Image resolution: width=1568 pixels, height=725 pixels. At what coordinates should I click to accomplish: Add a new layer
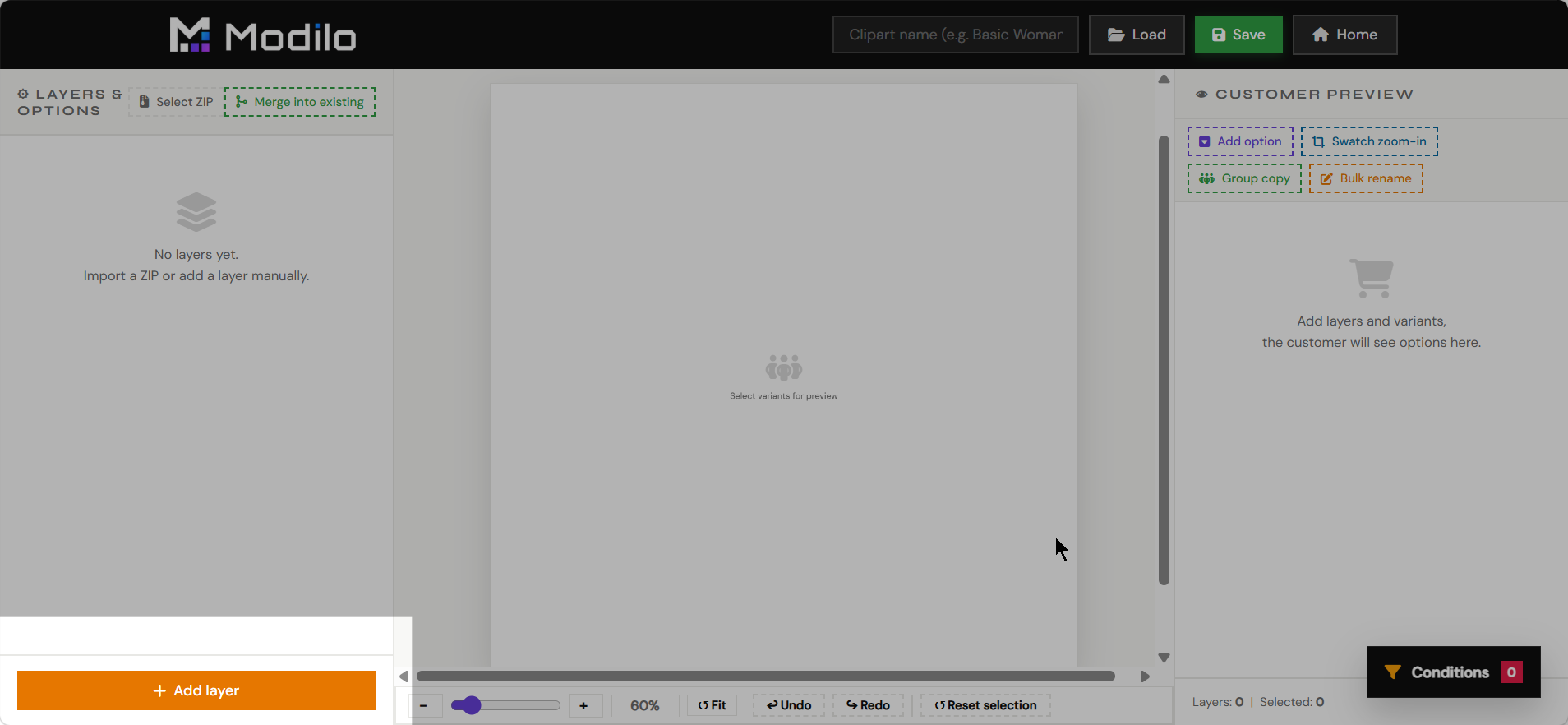pyautogui.click(x=196, y=690)
